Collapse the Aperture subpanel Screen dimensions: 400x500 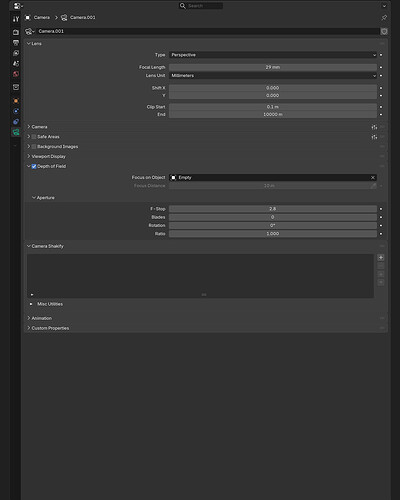click(34, 198)
